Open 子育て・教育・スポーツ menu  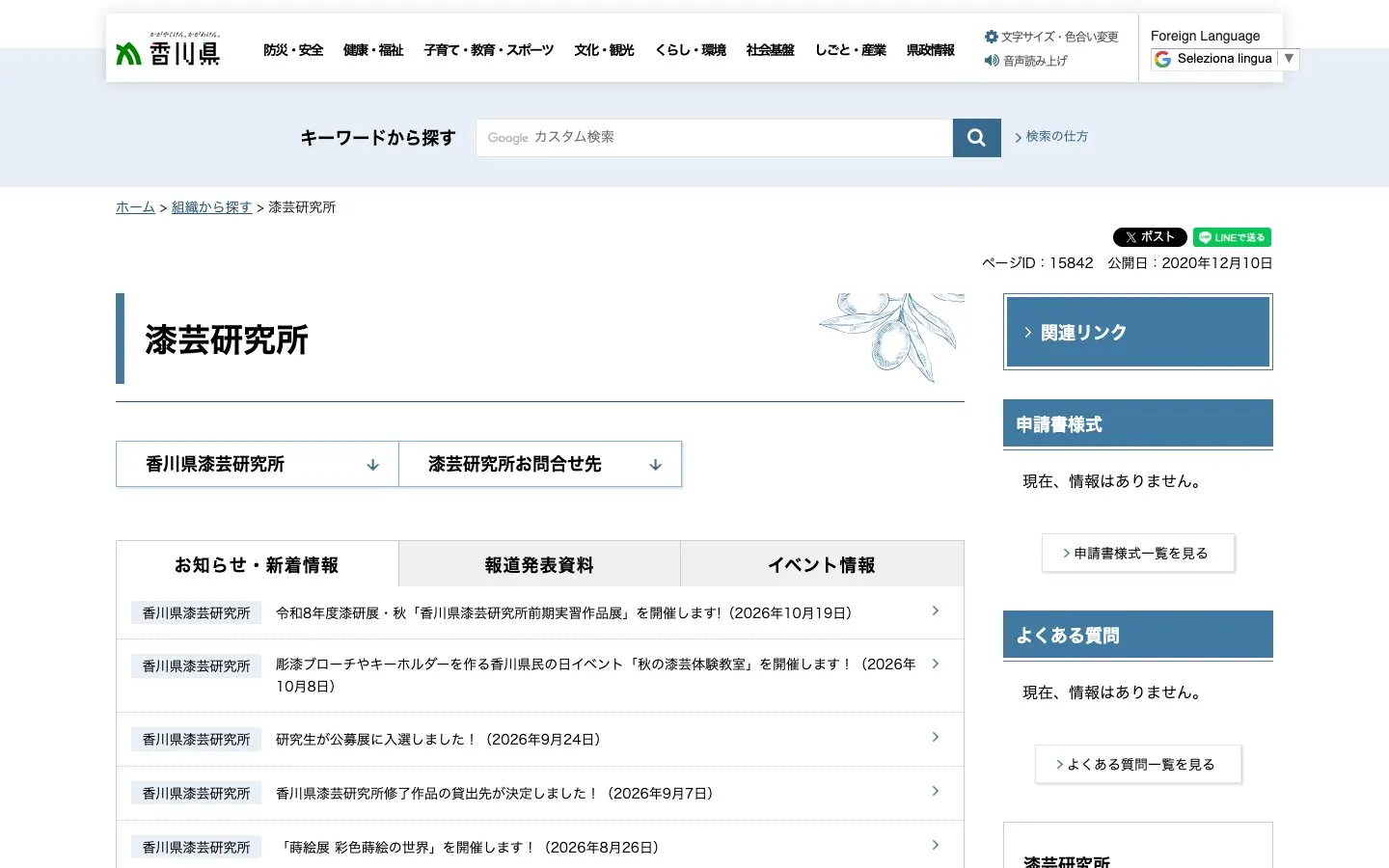489,50
